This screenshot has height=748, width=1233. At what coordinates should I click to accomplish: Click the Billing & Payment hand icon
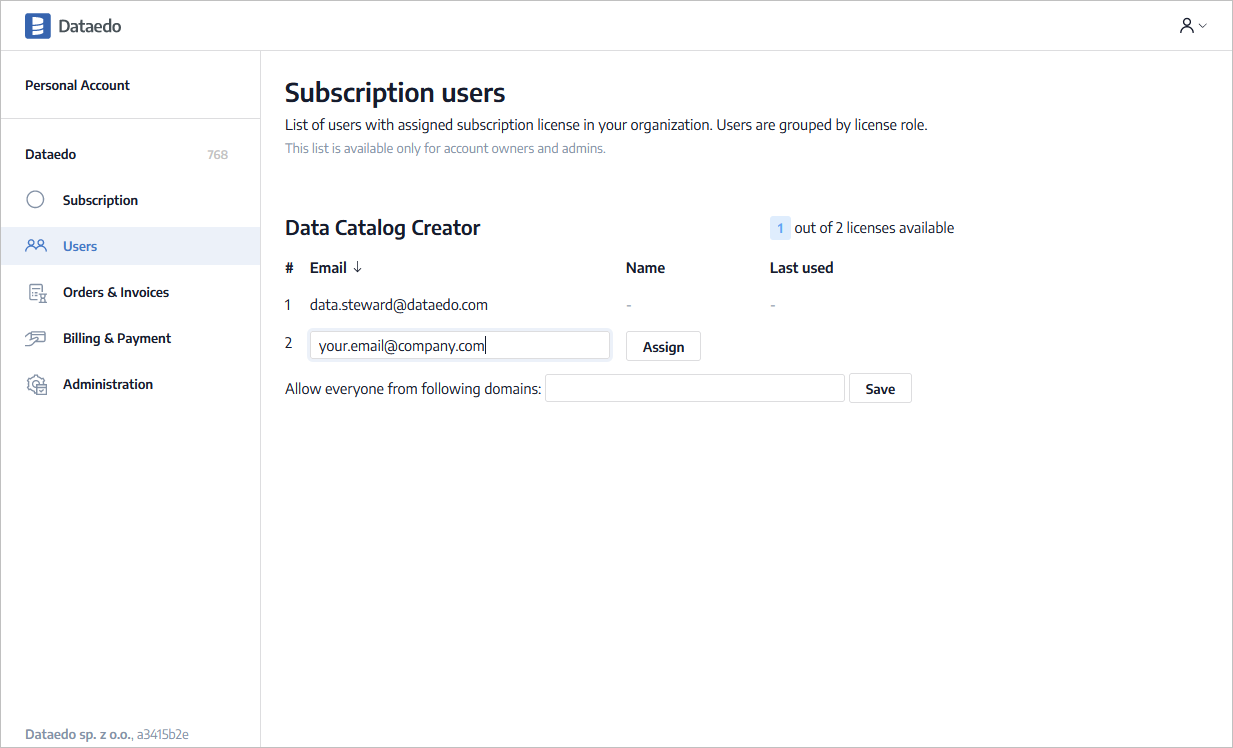point(36,338)
